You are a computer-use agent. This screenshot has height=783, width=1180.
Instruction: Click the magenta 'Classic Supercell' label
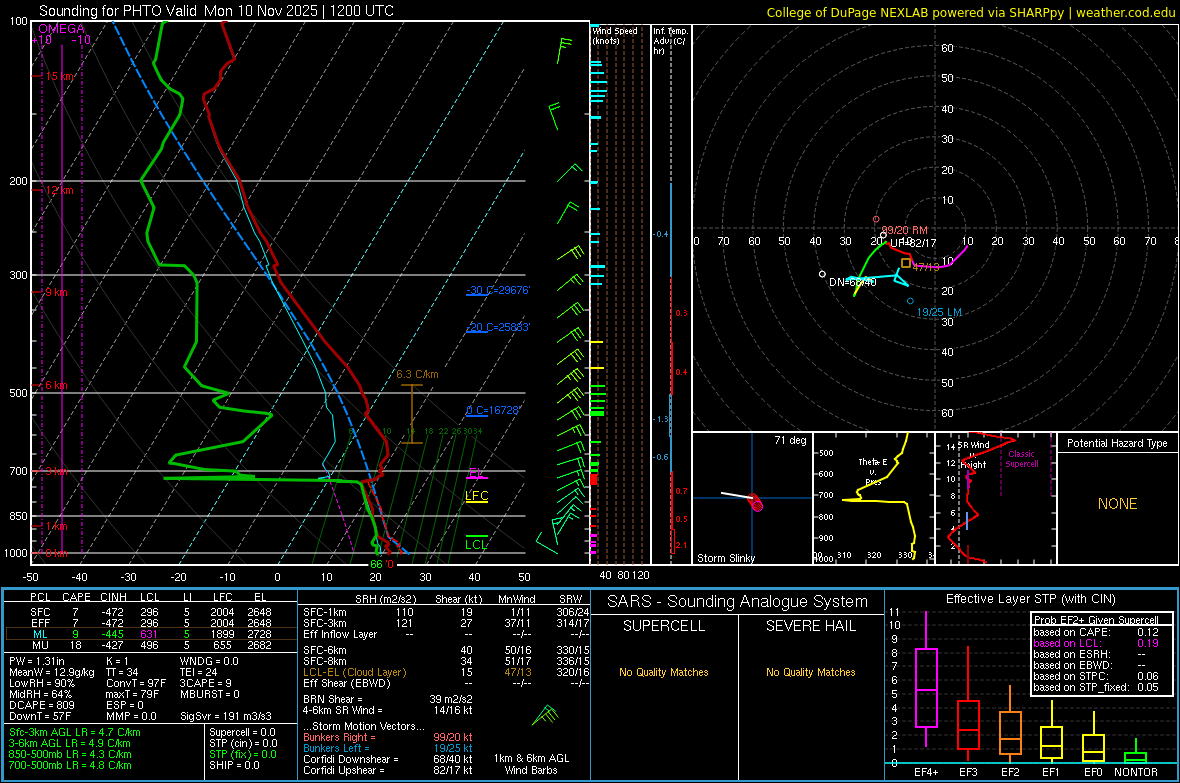pos(1022,459)
